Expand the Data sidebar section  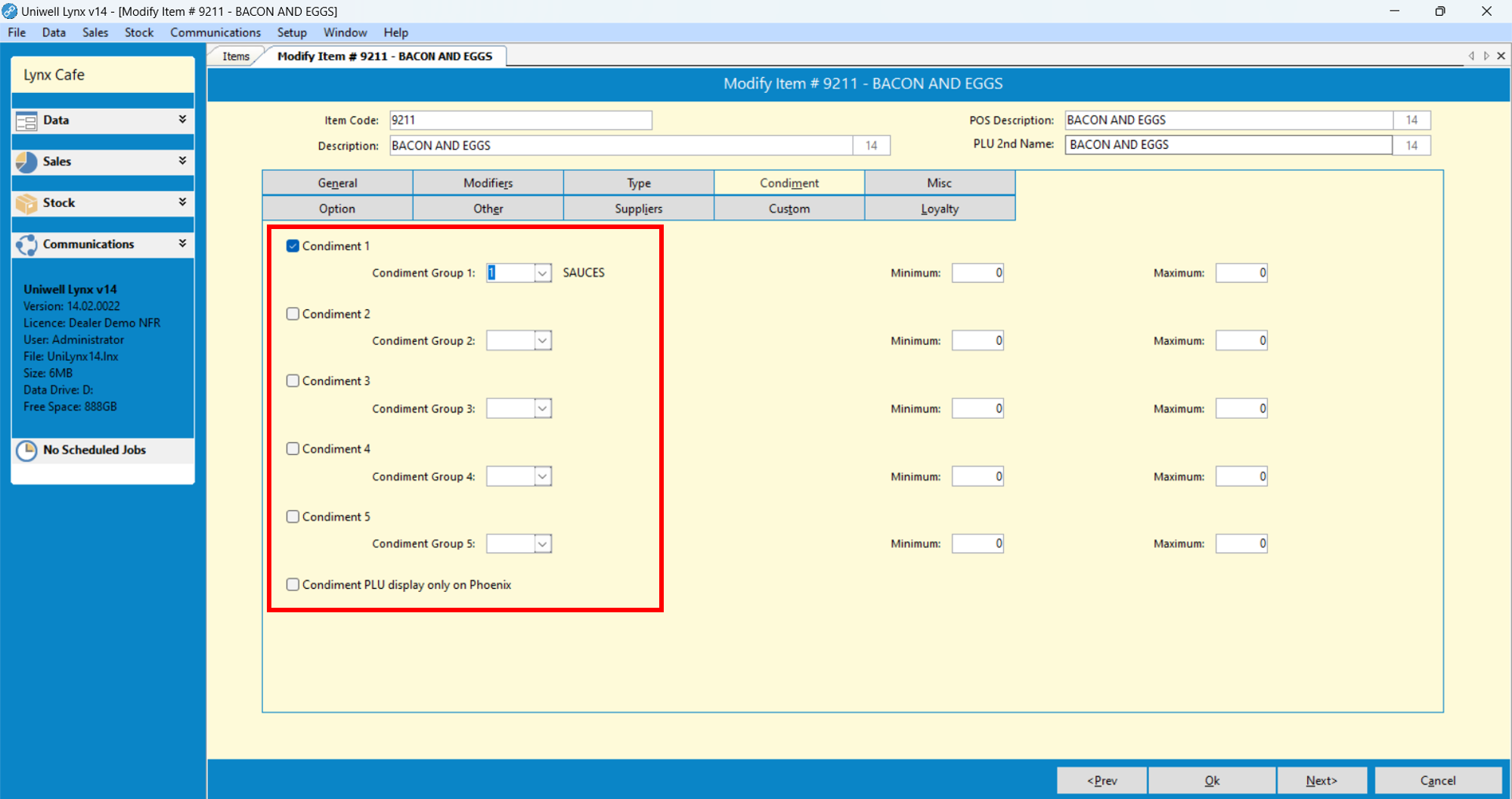click(182, 119)
